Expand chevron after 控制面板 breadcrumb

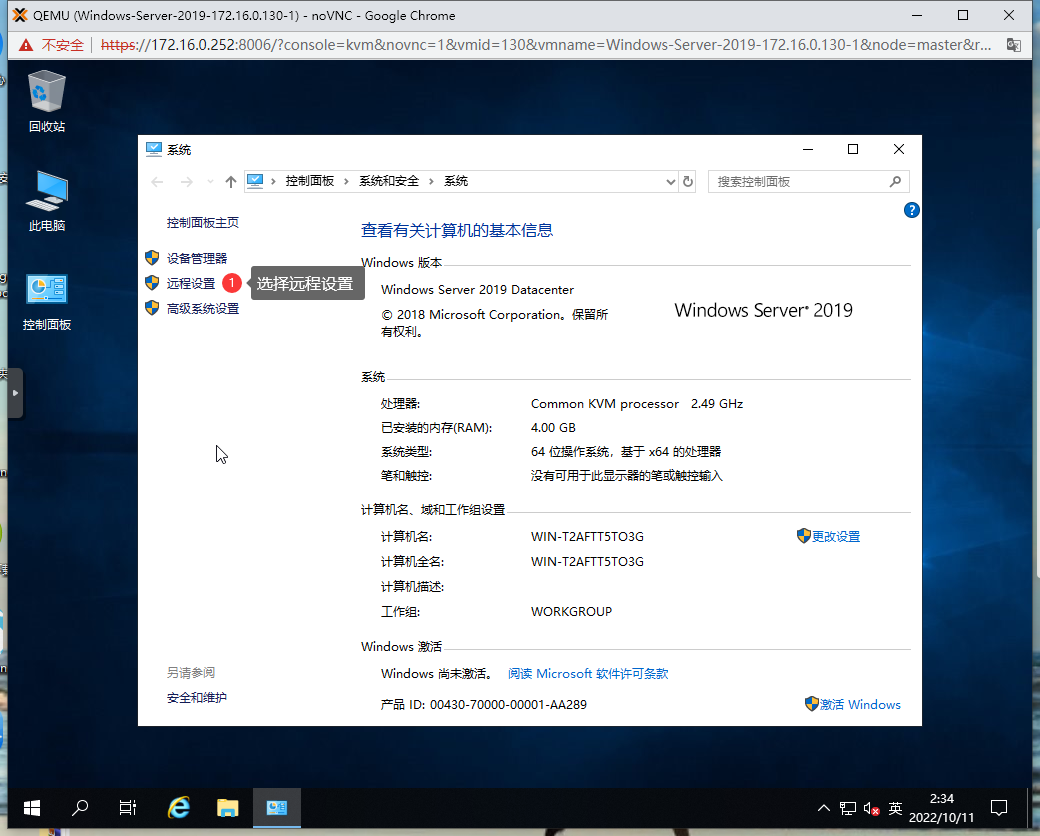click(x=346, y=181)
